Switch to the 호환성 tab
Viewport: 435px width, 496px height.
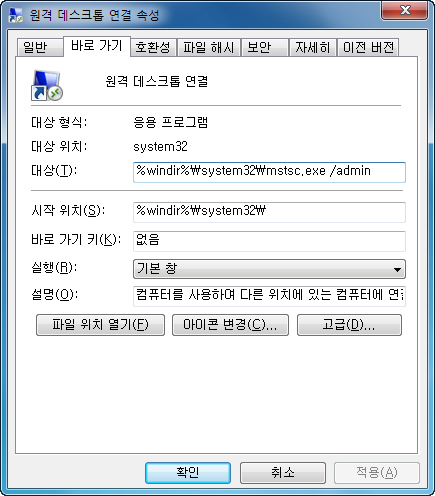click(153, 47)
